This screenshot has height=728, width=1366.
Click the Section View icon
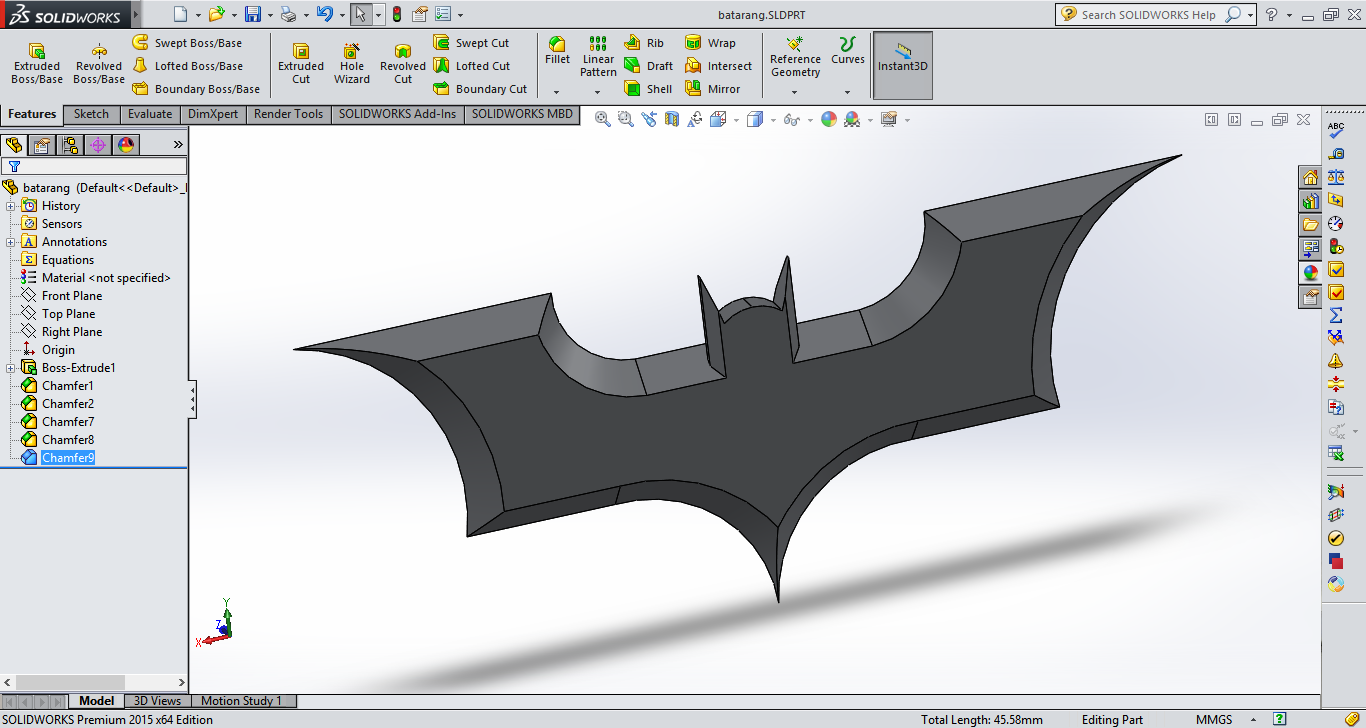click(x=671, y=119)
